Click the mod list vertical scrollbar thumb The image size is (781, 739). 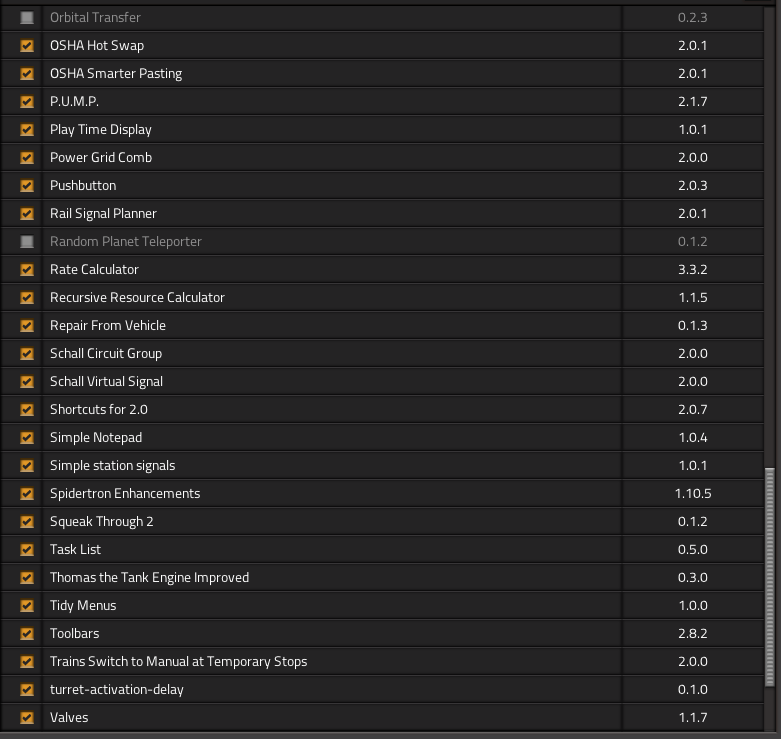[x=770, y=577]
